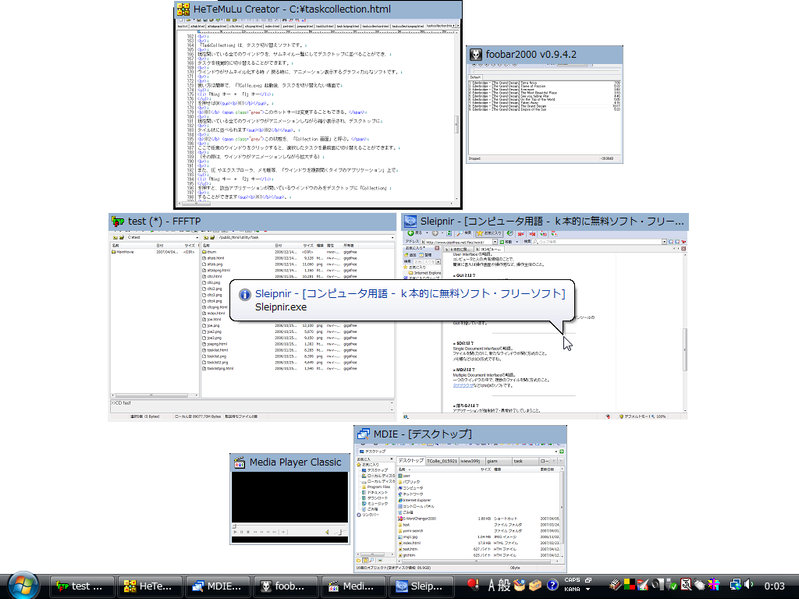
Task: Switch to the 'HeTe...' taskbar button
Action: [x=150, y=586]
